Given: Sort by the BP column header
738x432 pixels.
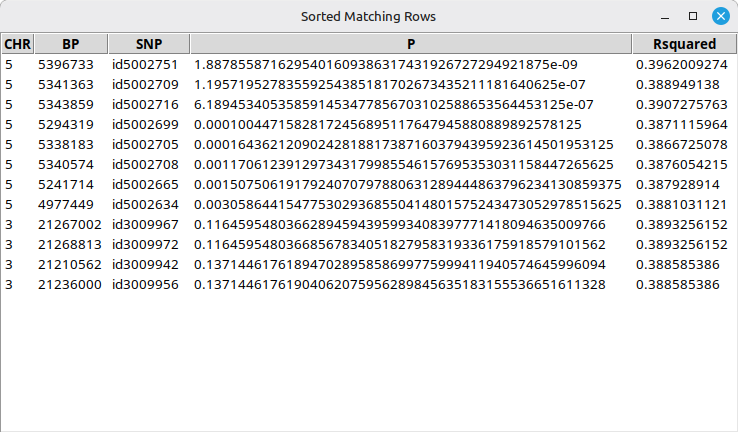Looking at the screenshot, I should pyautogui.click(x=70, y=44).
